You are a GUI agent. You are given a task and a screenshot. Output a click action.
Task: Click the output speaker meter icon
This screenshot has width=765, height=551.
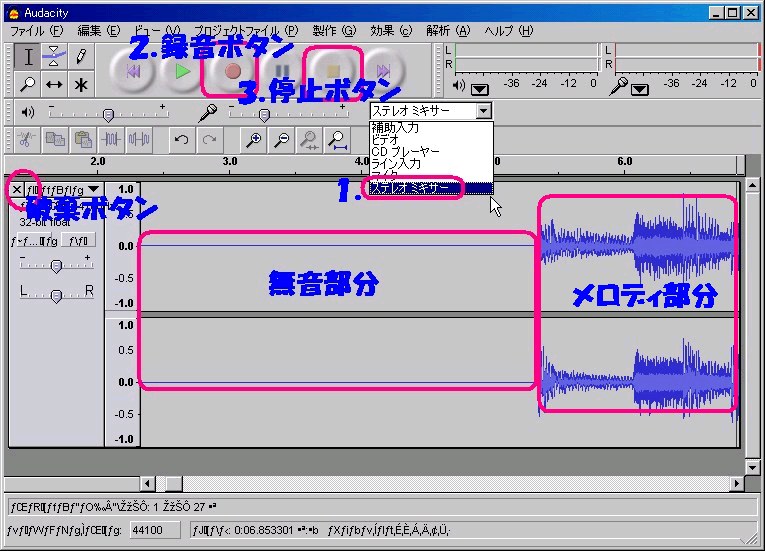[x=459, y=86]
